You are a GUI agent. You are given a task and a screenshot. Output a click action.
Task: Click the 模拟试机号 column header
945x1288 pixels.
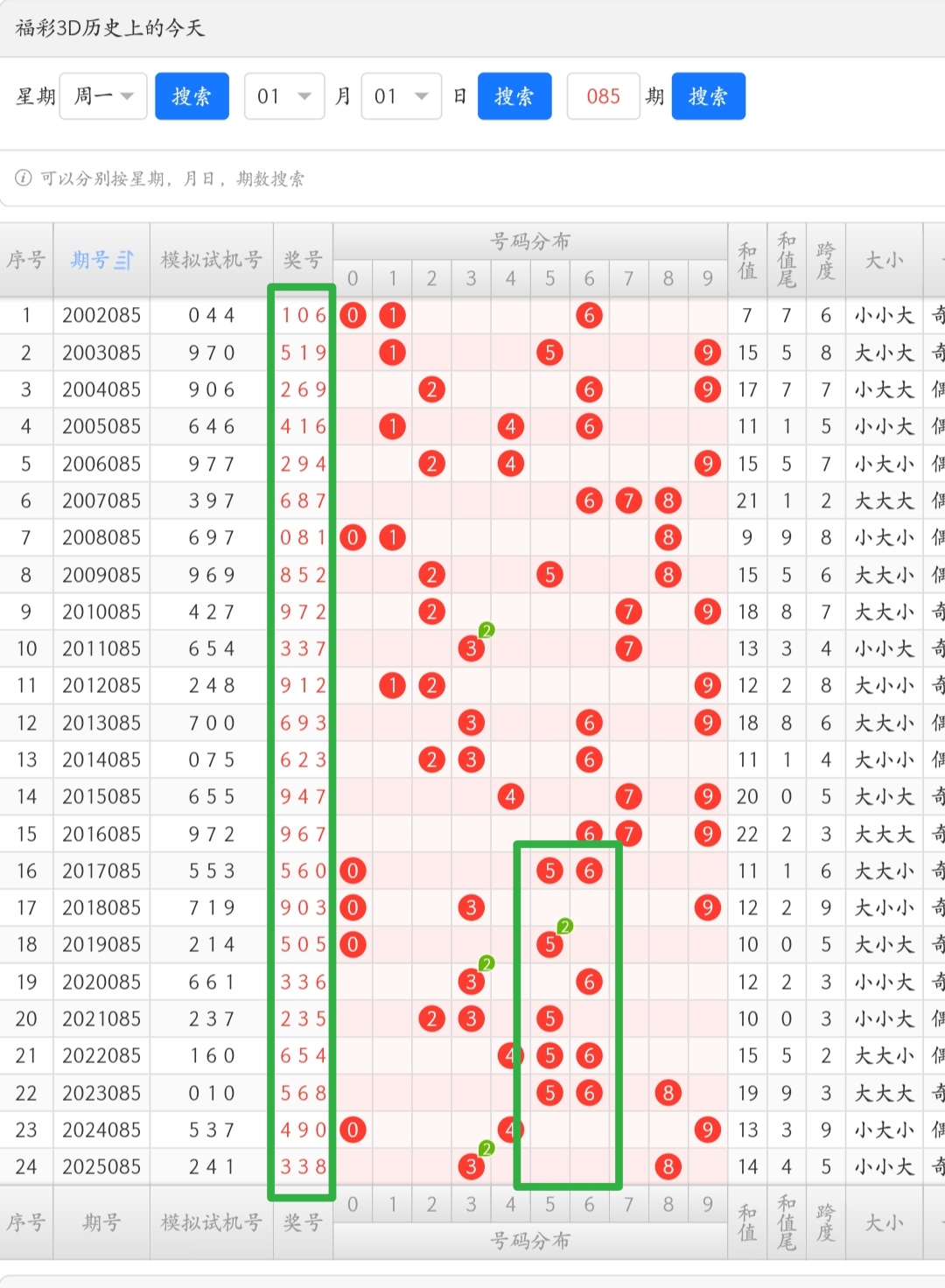[211, 260]
